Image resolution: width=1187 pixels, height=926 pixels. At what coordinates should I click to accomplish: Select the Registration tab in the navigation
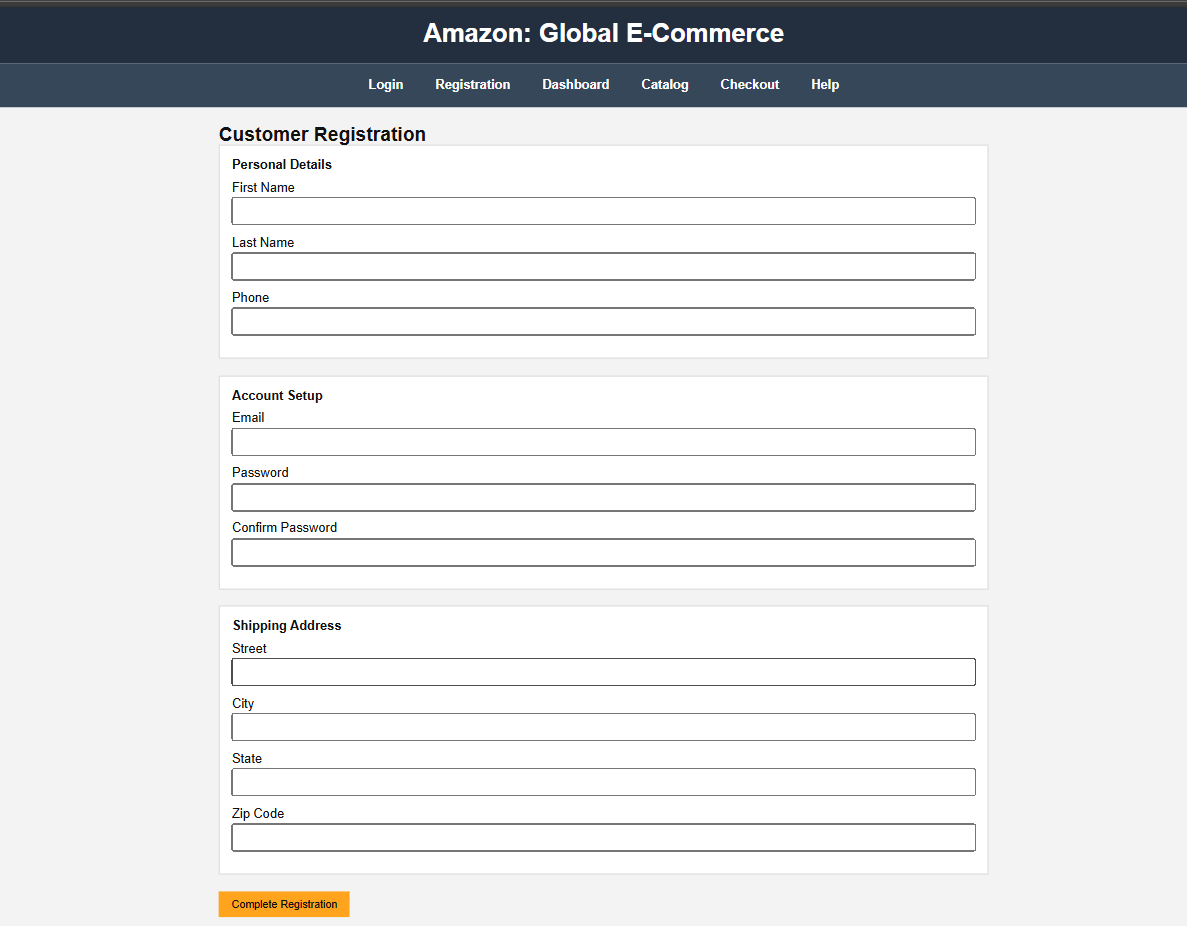click(472, 84)
